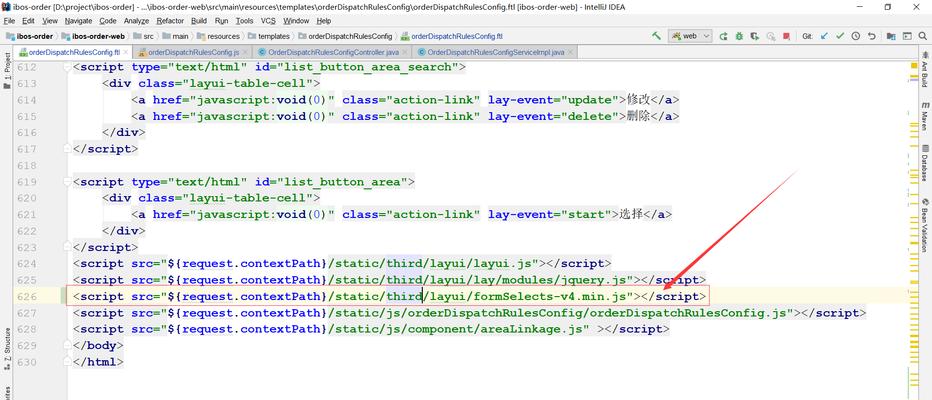Switch to OrderDispatchRulesConfigServiceImpl.java tab
This screenshot has height=400, width=932.
point(496,52)
